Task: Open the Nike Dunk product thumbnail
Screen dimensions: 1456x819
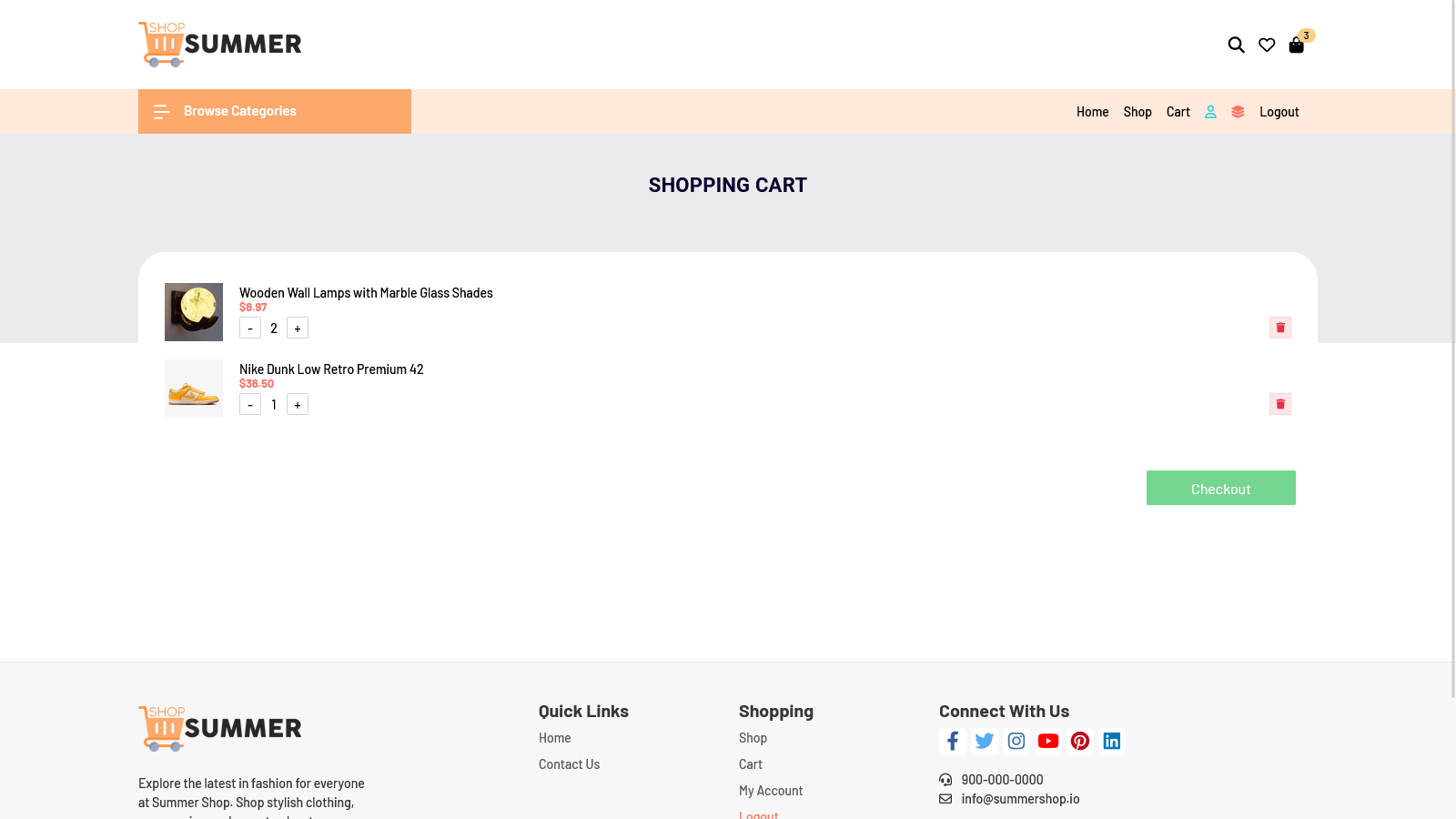Action: click(x=194, y=389)
